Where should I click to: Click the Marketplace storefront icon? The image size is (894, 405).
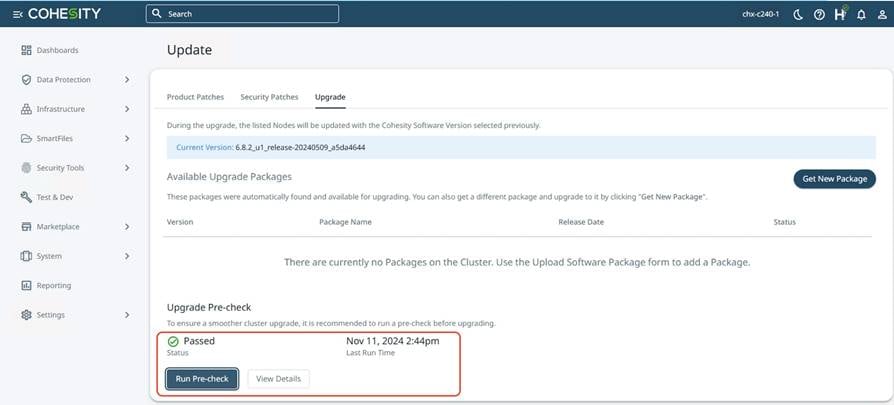[x=26, y=226]
